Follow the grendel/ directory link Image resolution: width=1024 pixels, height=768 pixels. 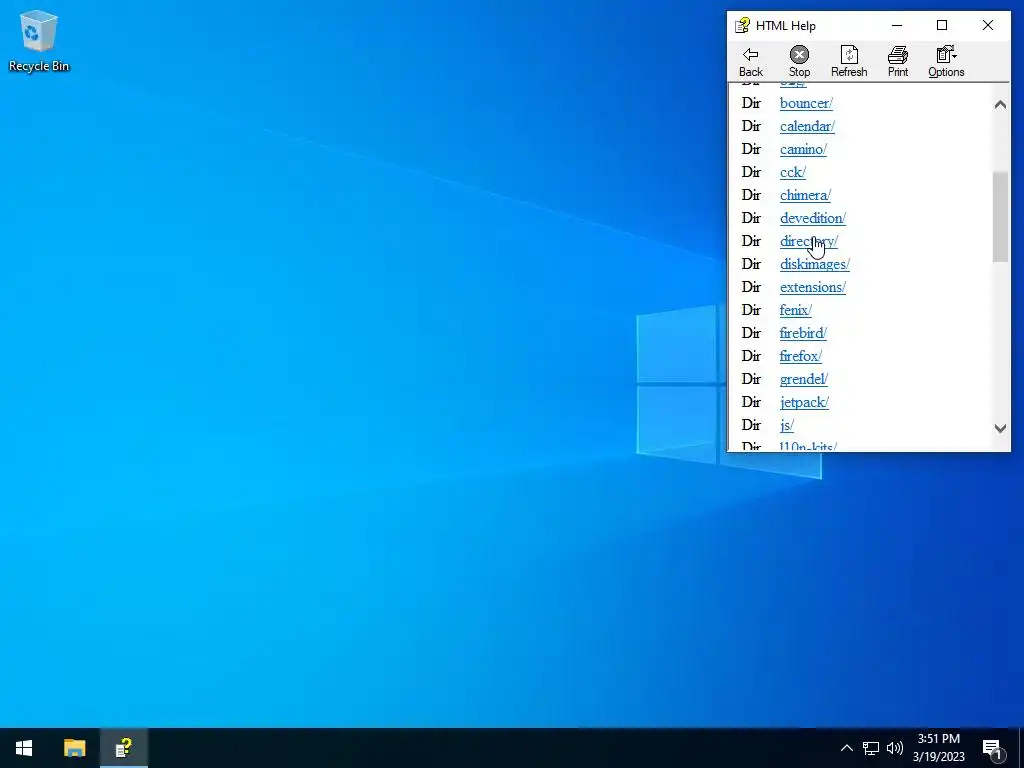coord(804,379)
